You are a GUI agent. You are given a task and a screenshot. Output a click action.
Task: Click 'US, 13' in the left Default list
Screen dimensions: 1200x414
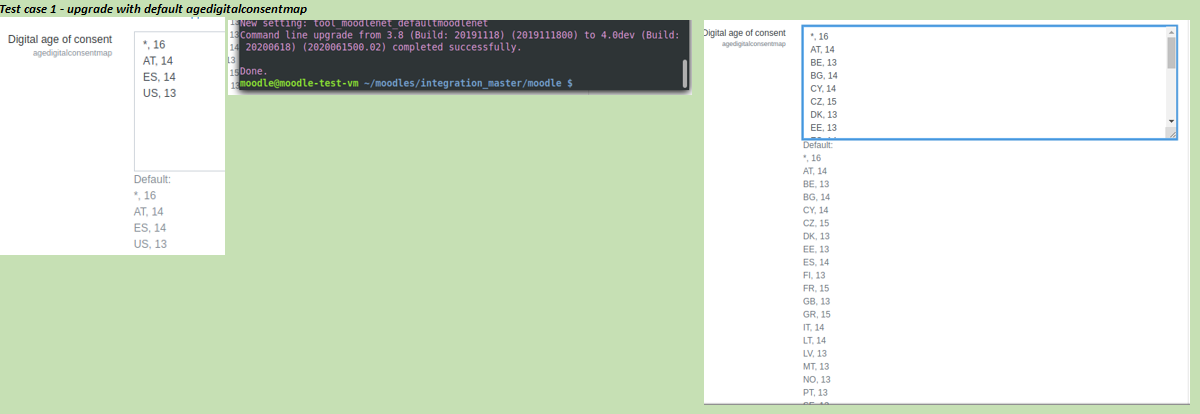click(150, 244)
